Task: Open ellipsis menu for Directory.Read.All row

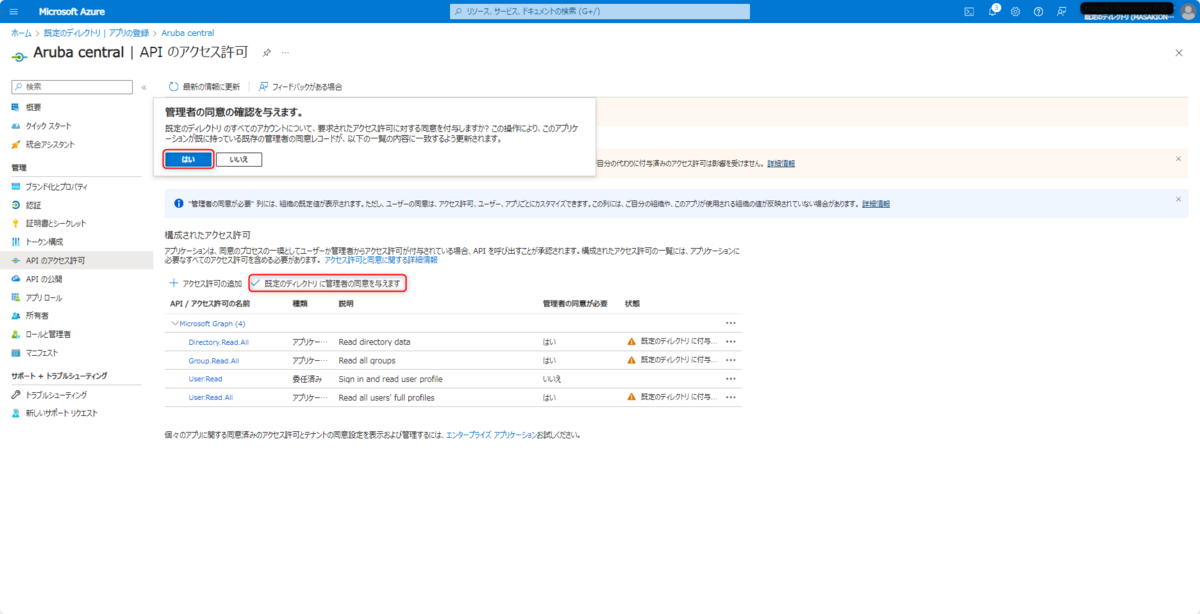Action: click(731, 342)
